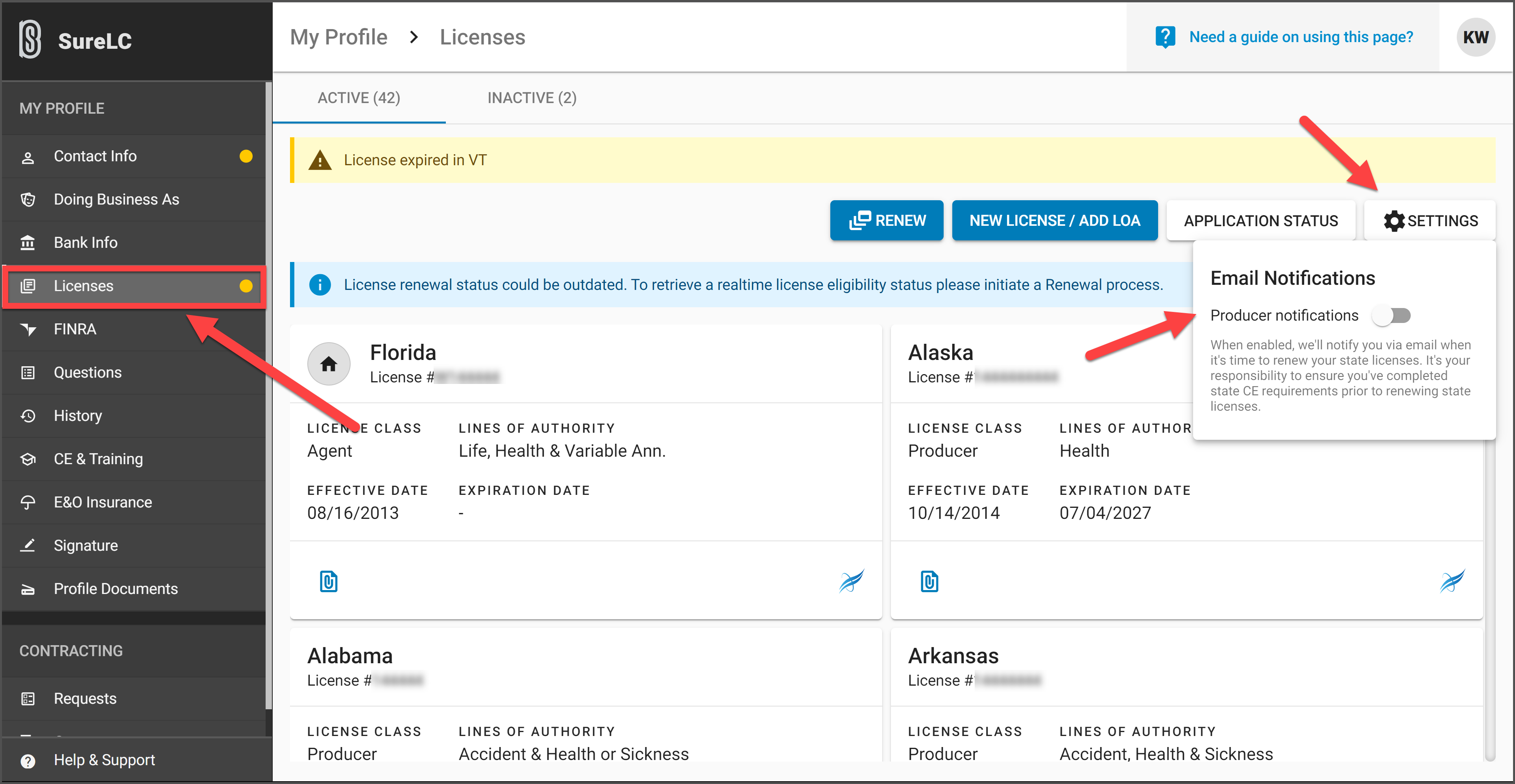The width and height of the screenshot is (1515, 784).
Task: Click the Questions list icon
Action: click(28, 372)
